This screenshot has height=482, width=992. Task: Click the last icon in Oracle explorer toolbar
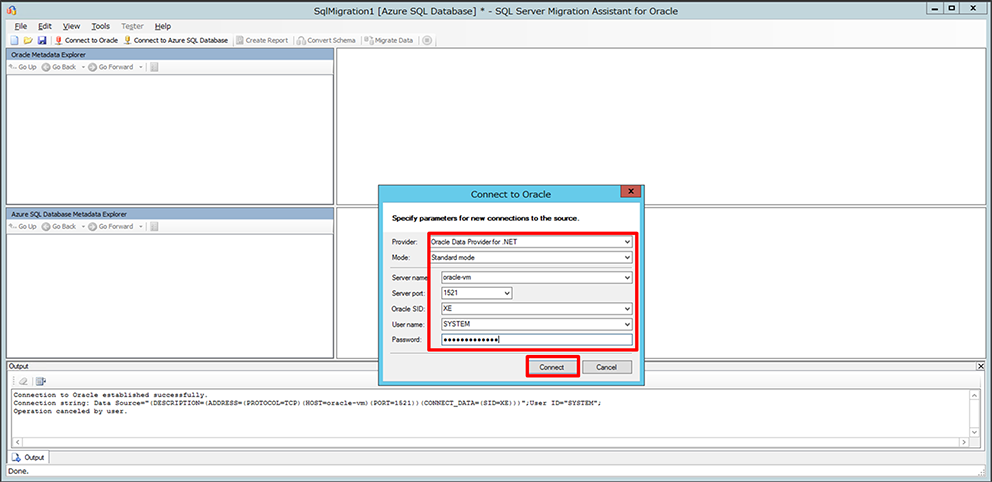click(x=154, y=66)
